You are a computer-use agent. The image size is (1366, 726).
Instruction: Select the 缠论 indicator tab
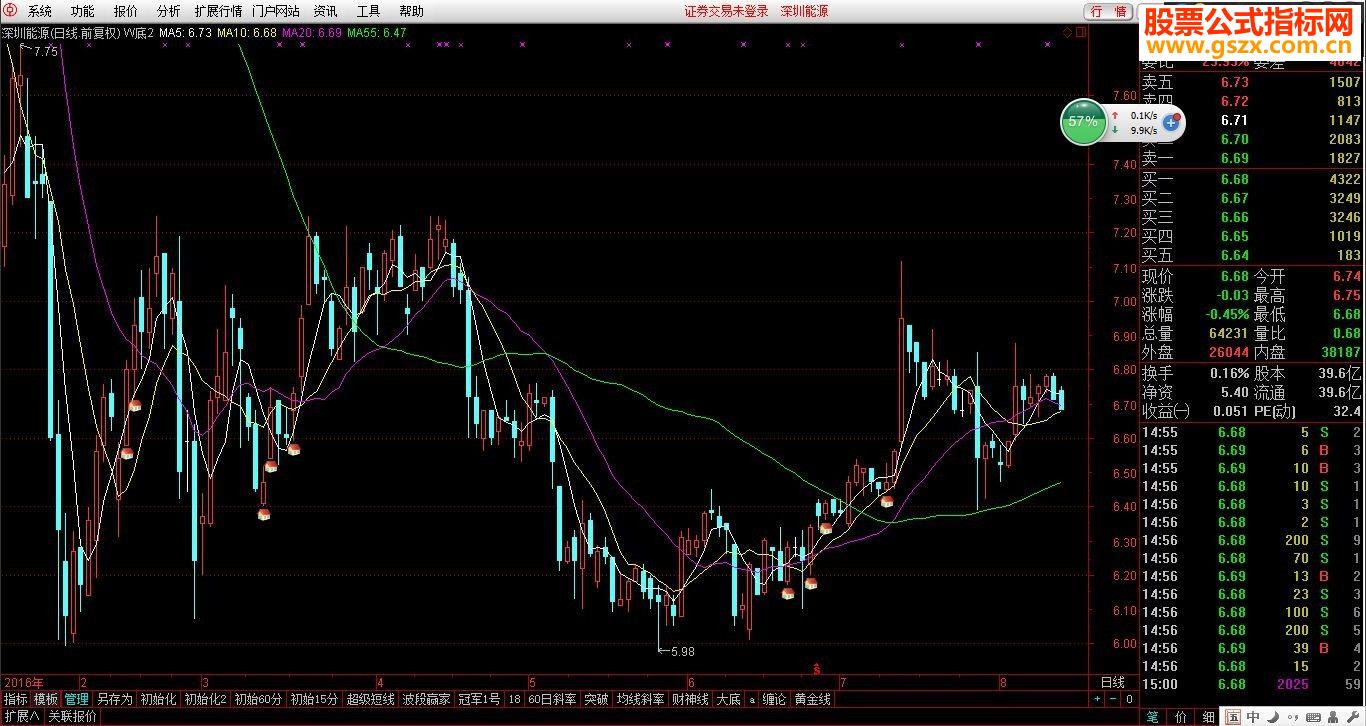click(x=774, y=699)
